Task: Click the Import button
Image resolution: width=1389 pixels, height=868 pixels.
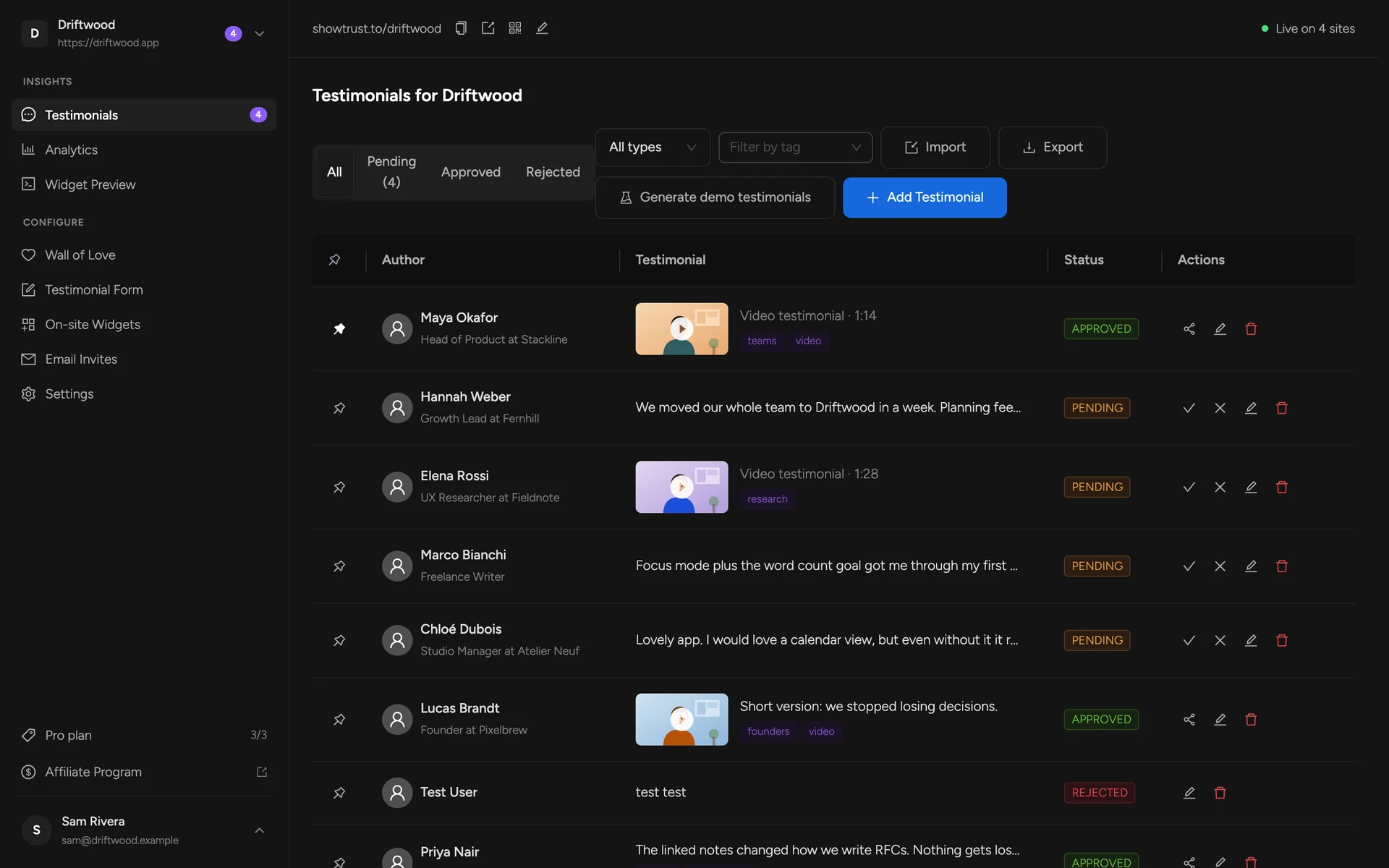Action: (935, 148)
